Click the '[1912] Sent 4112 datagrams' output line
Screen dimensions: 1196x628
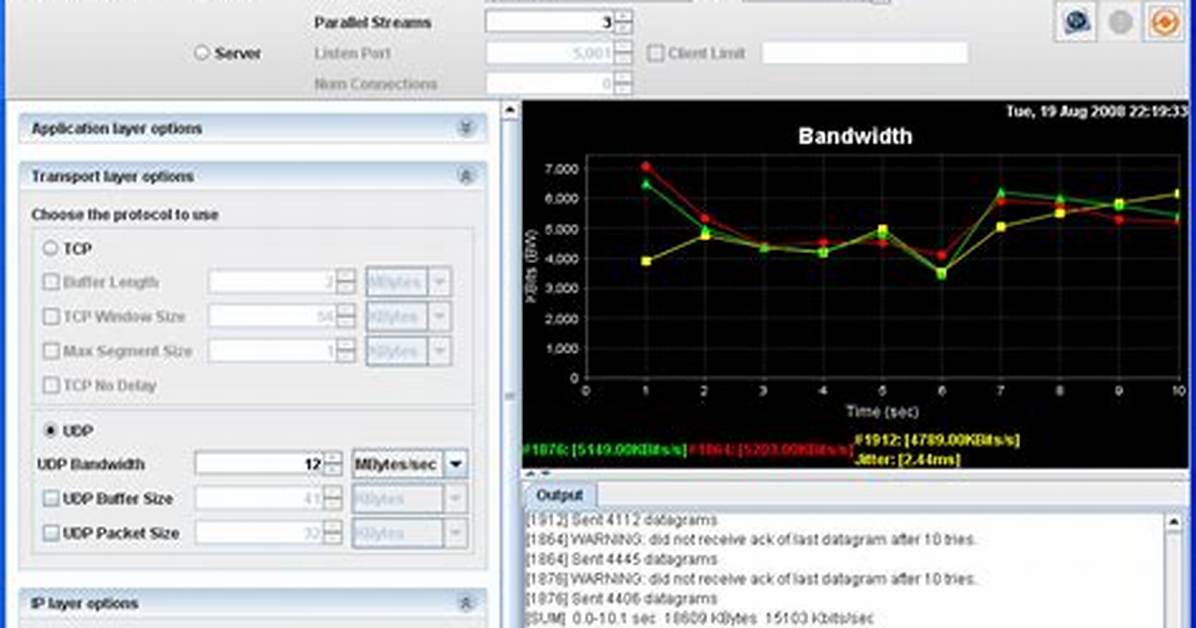(x=622, y=520)
